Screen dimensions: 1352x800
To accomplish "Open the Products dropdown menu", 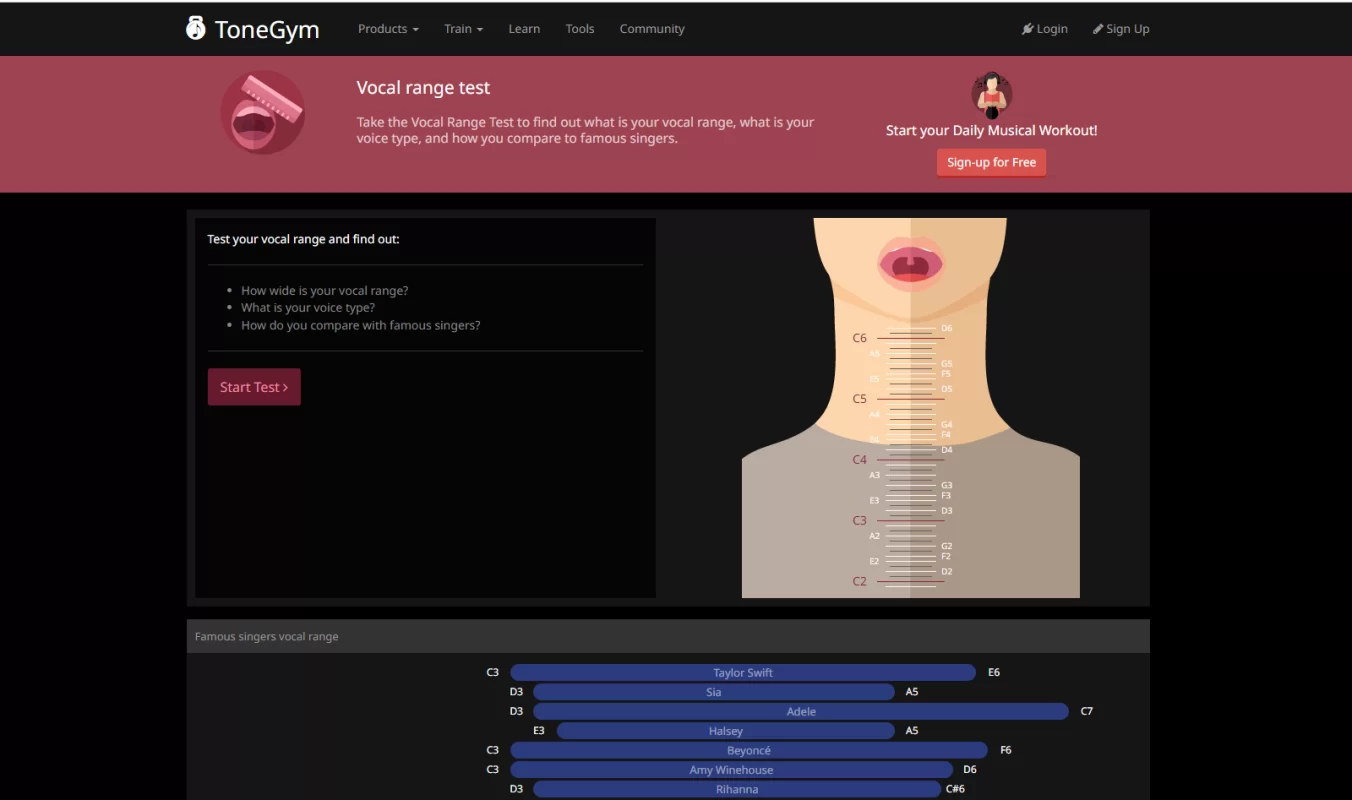I will point(388,29).
